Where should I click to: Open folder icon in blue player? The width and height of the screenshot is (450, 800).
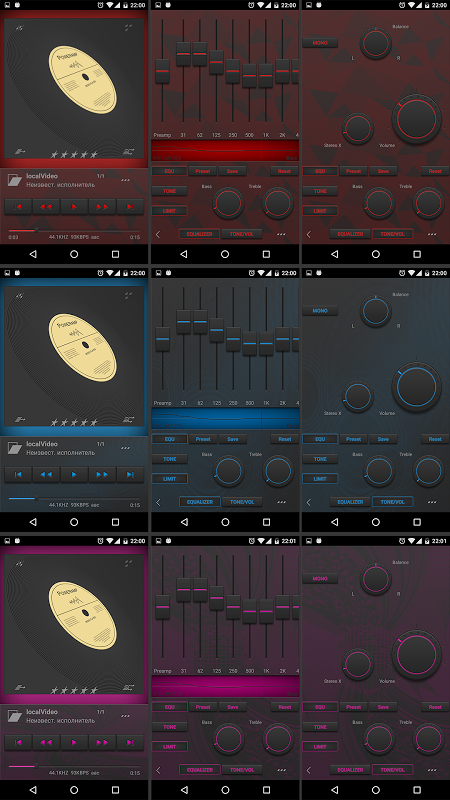pyautogui.click(x=15, y=448)
